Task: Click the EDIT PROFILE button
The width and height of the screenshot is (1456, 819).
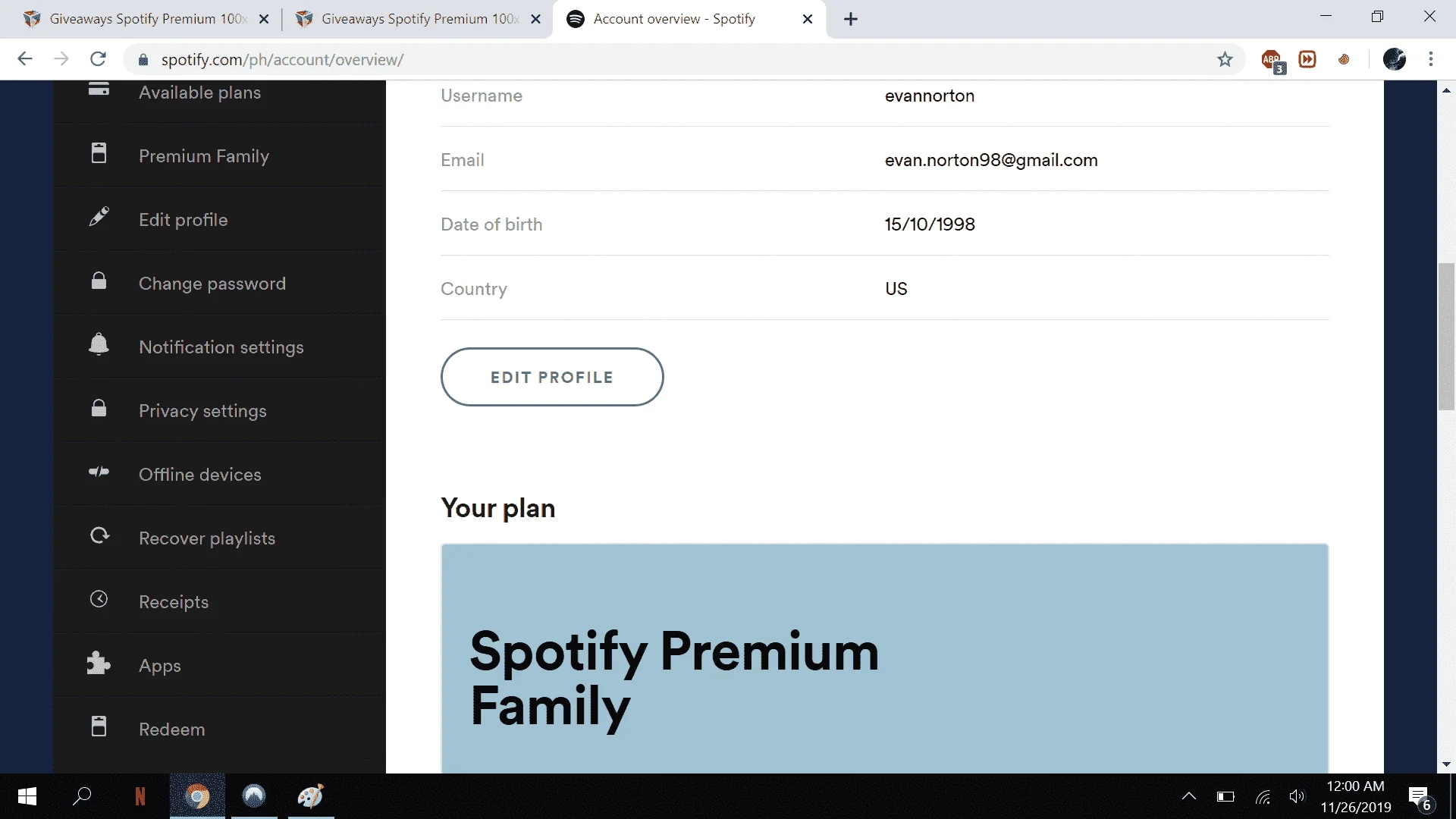Action: [552, 377]
